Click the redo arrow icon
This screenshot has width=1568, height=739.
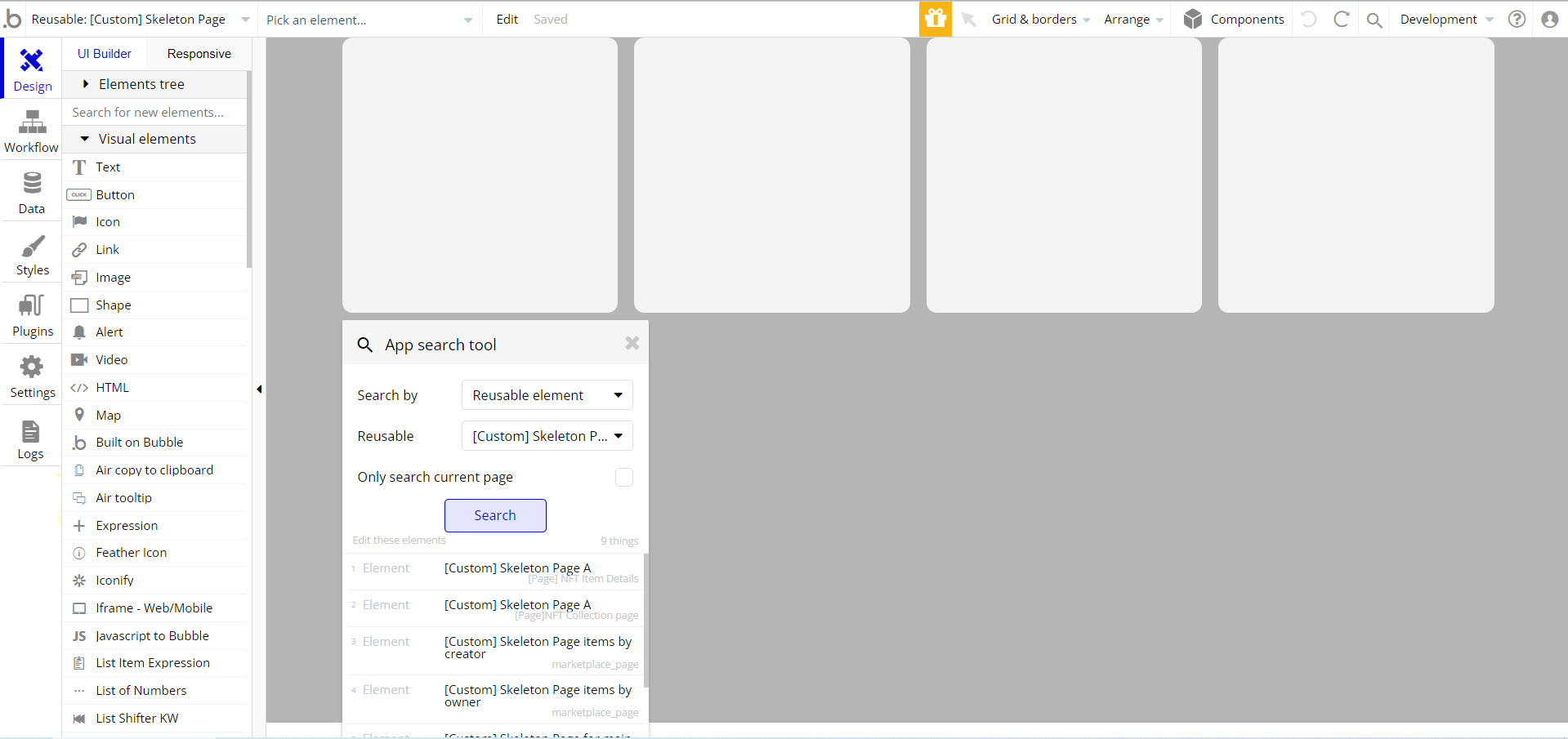1342,19
